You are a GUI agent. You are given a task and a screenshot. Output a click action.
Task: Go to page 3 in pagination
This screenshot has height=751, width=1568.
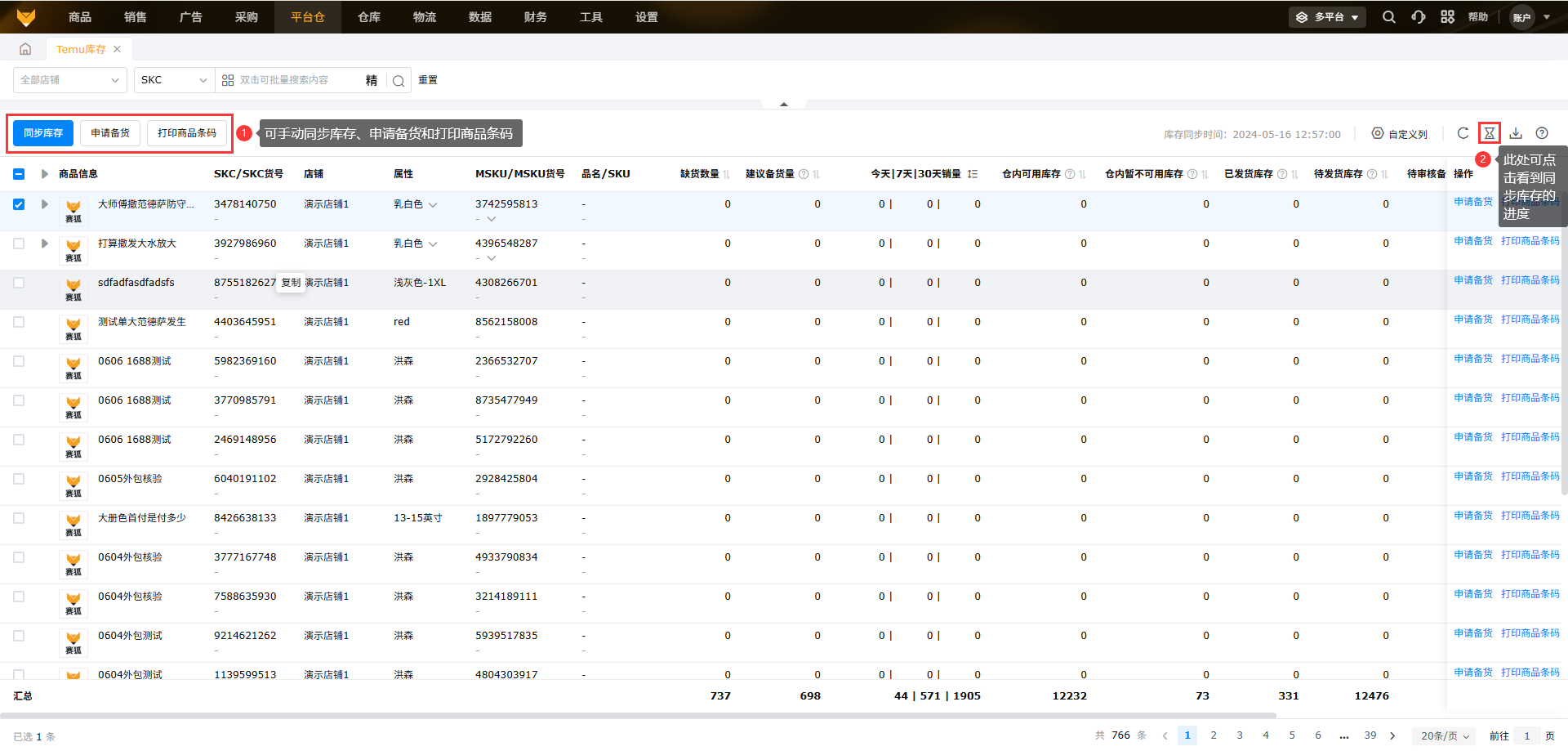[1240, 735]
